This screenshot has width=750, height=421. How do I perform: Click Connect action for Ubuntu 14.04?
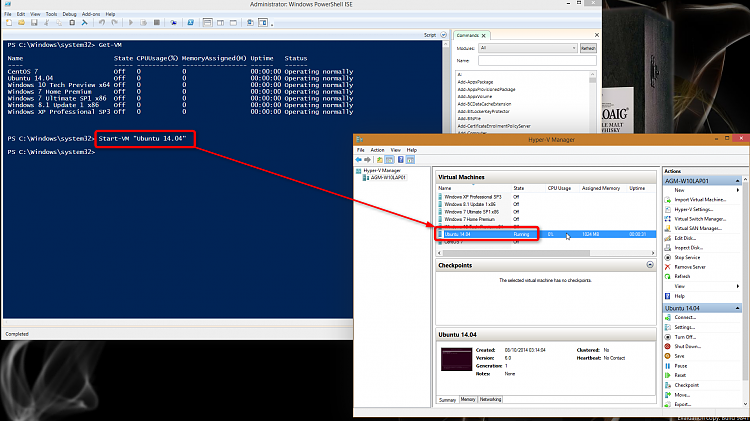685,317
